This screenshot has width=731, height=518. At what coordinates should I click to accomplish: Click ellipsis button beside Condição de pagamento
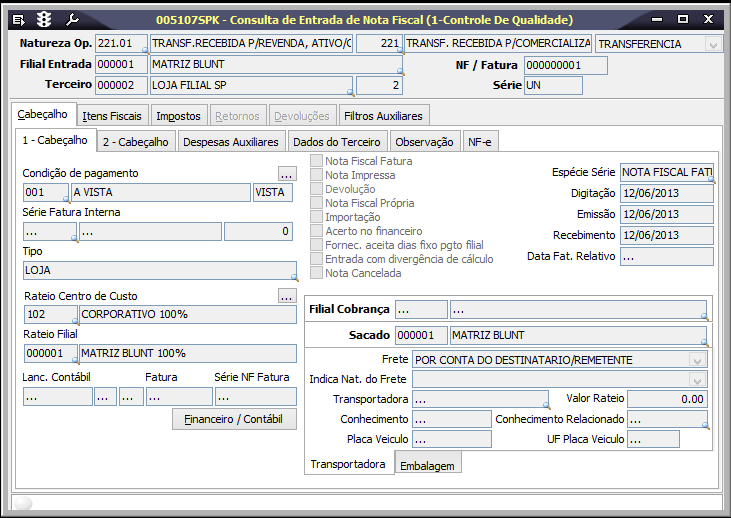coord(287,174)
